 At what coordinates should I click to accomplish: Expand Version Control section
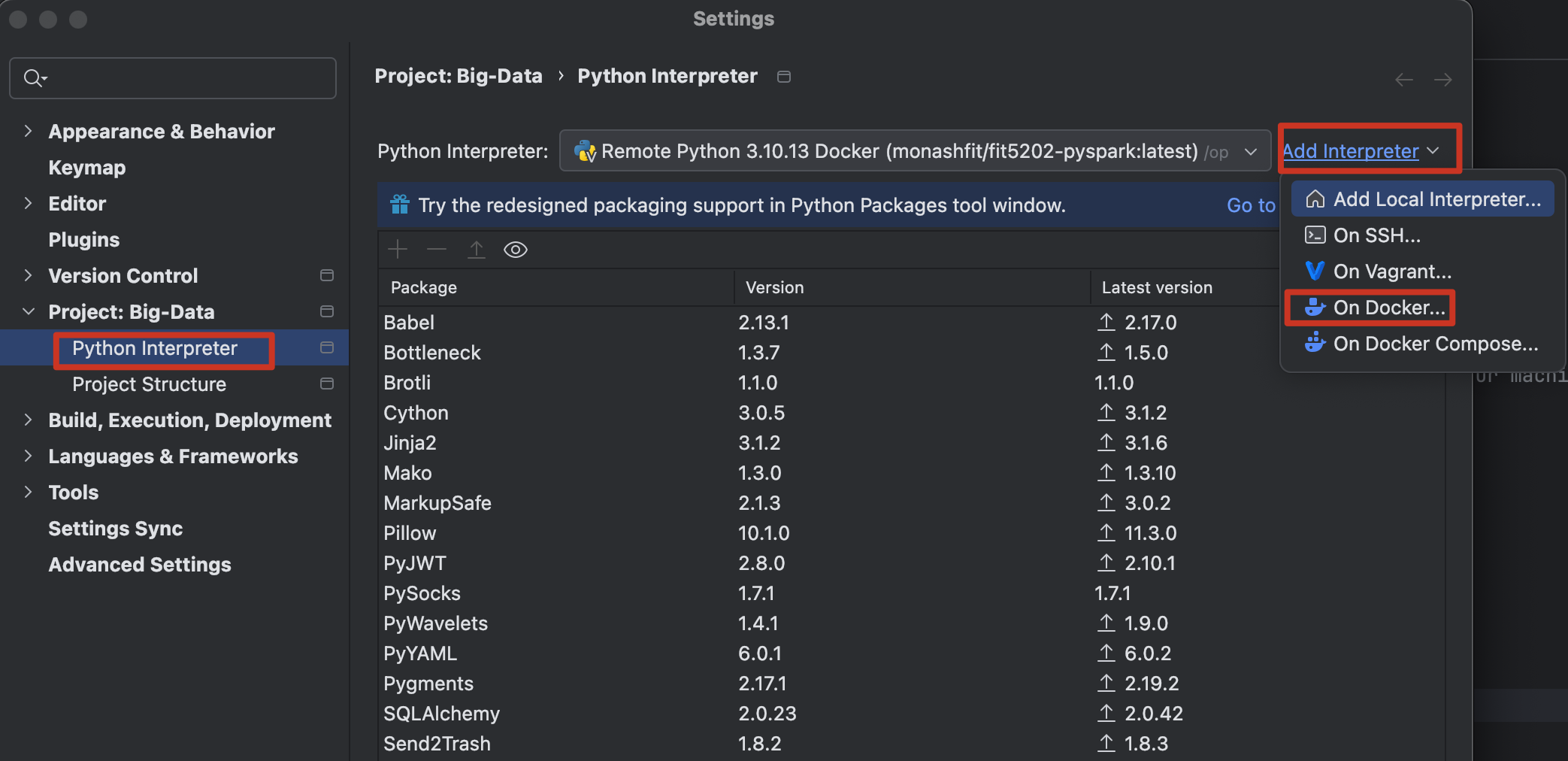coord(28,275)
